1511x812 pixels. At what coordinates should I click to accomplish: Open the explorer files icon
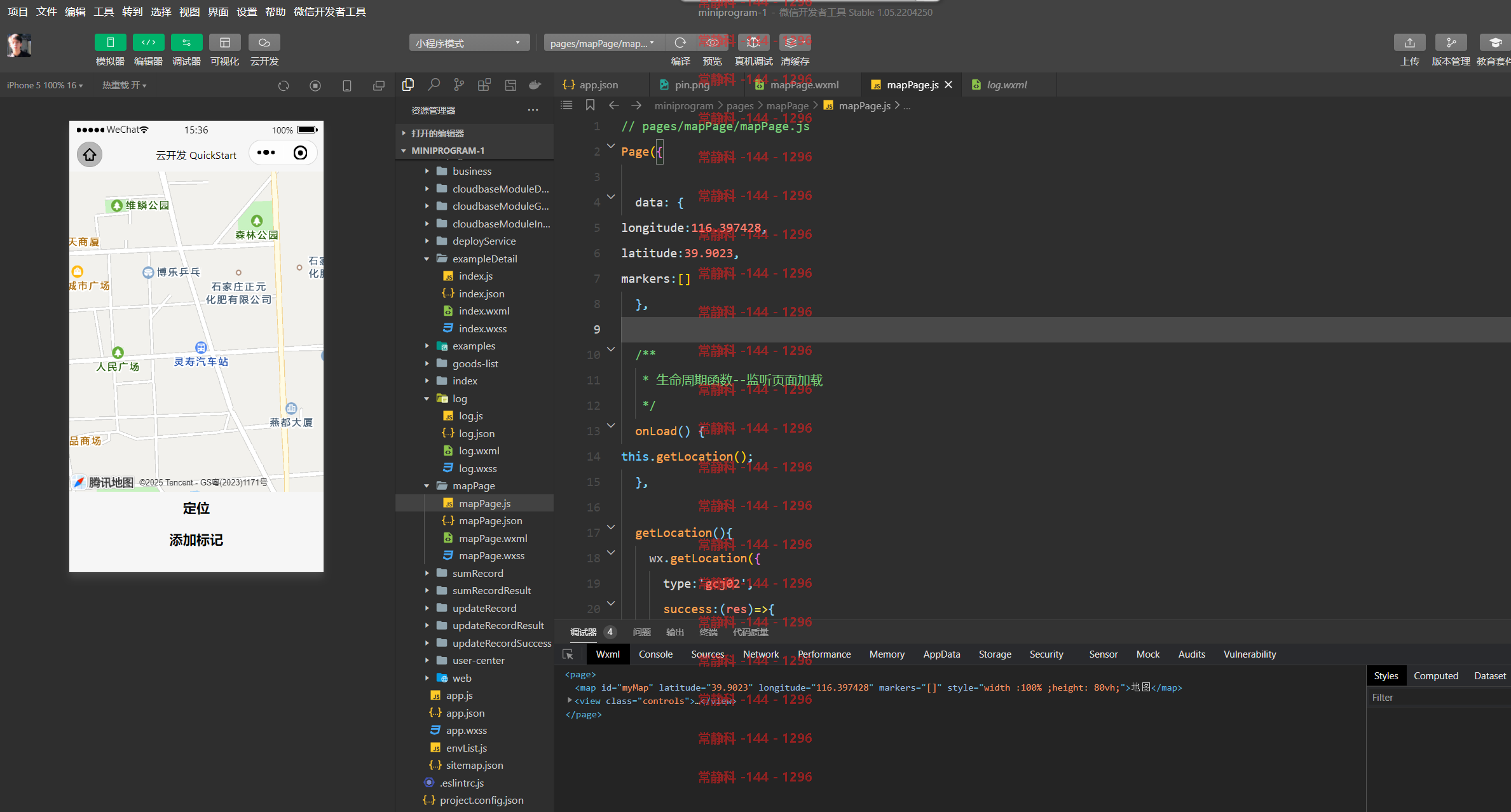tap(408, 85)
